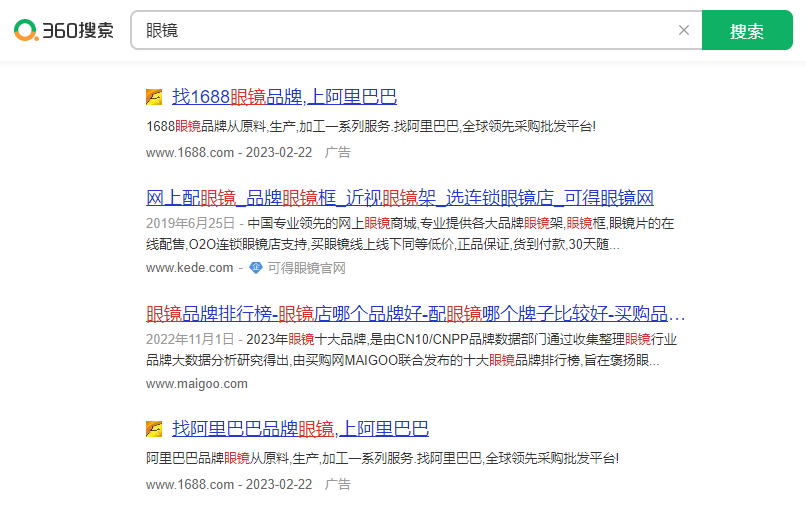Click 广告 label under last 1688 result
The height and width of the screenshot is (505, 806).
coord(338,484)
